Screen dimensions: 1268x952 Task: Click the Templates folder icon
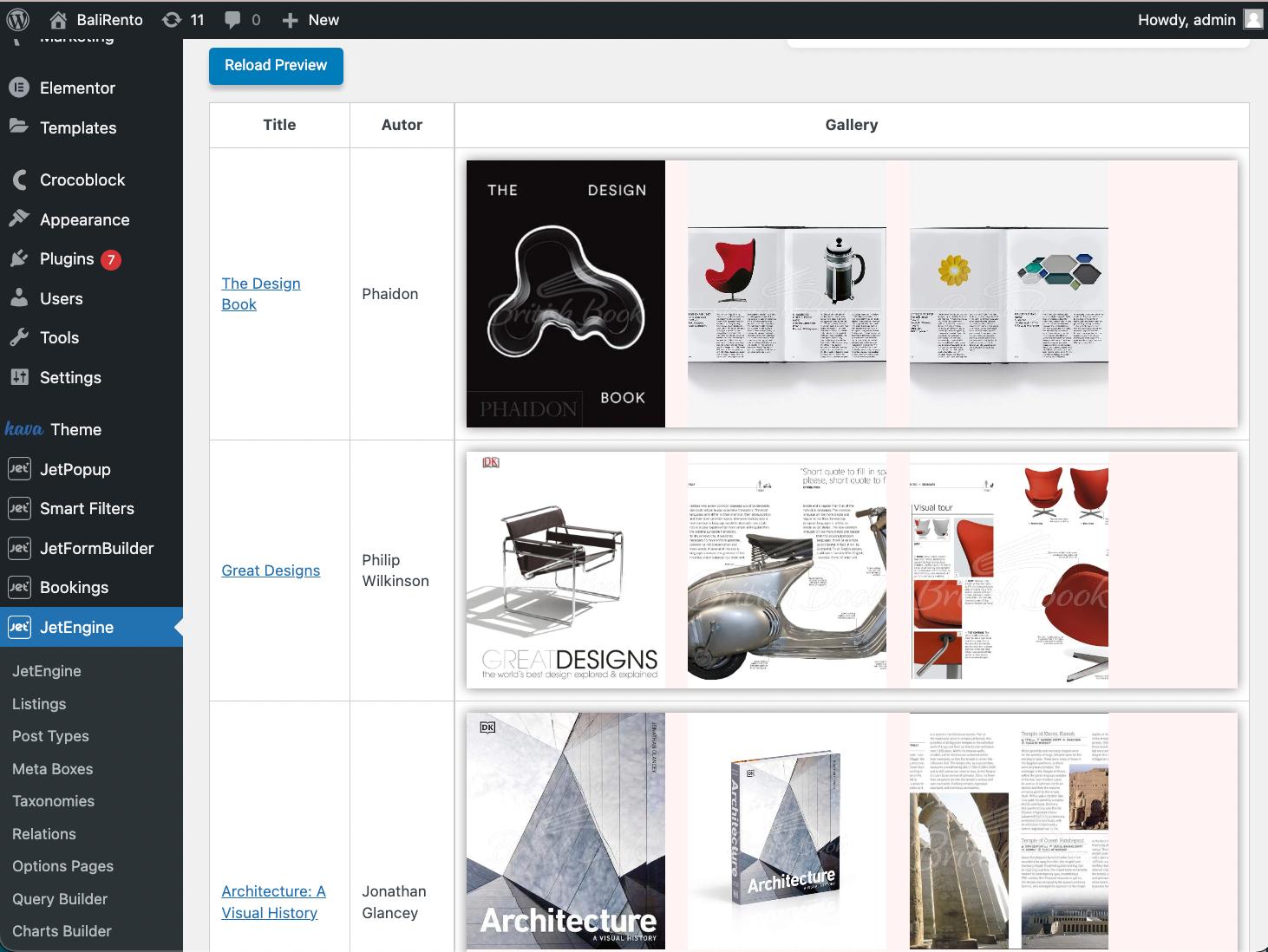(19, 127)
